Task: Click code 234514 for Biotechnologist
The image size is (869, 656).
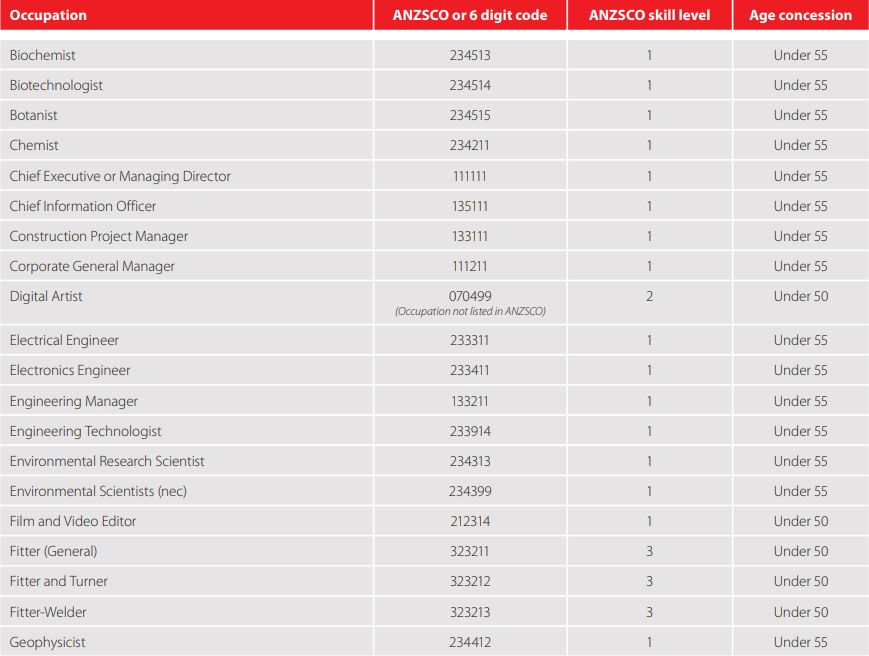Action: [x=470, y=85]
